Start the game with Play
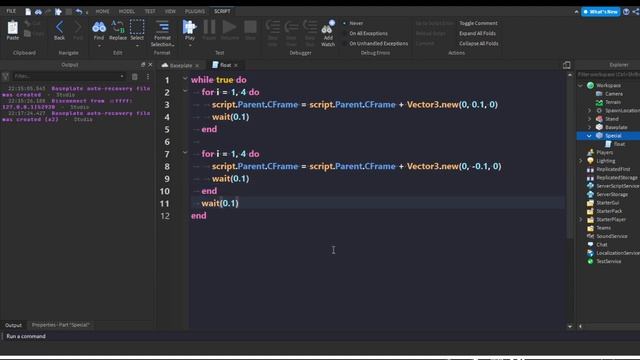 pos(189,27)
